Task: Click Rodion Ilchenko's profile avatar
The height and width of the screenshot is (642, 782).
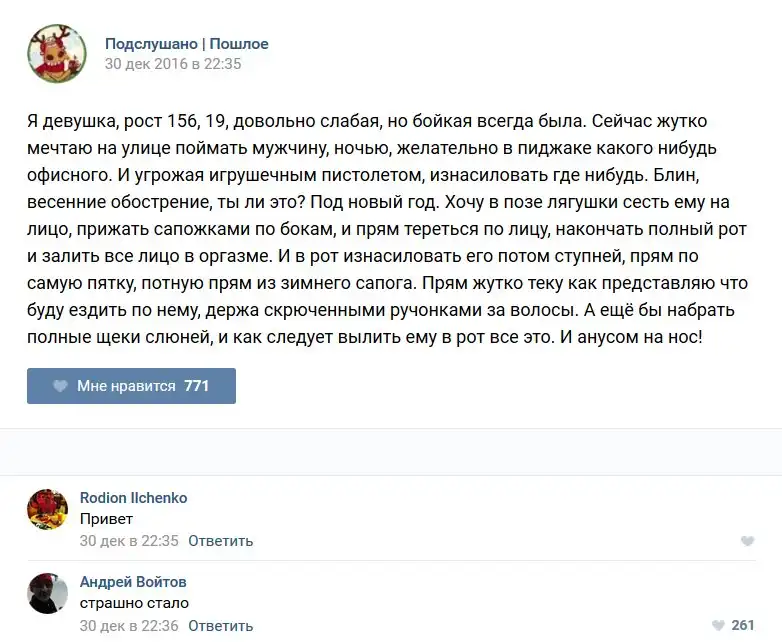Action: tap(47, 509)
